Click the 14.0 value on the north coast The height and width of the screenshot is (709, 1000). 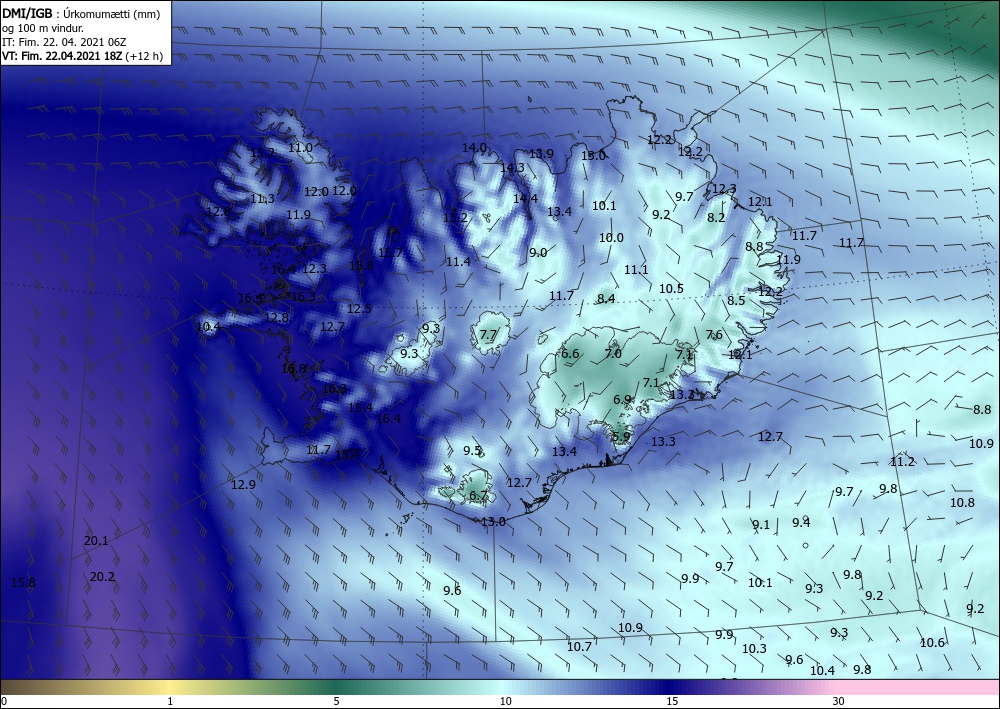point(474,148)
